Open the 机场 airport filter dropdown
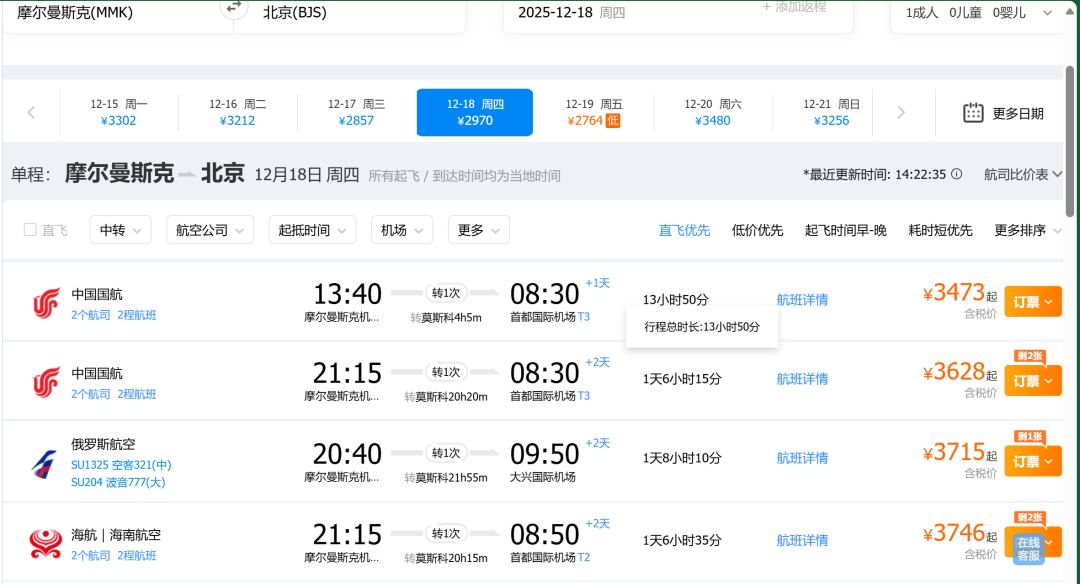Screen dimensions: 1080x584 pos(402,230)
